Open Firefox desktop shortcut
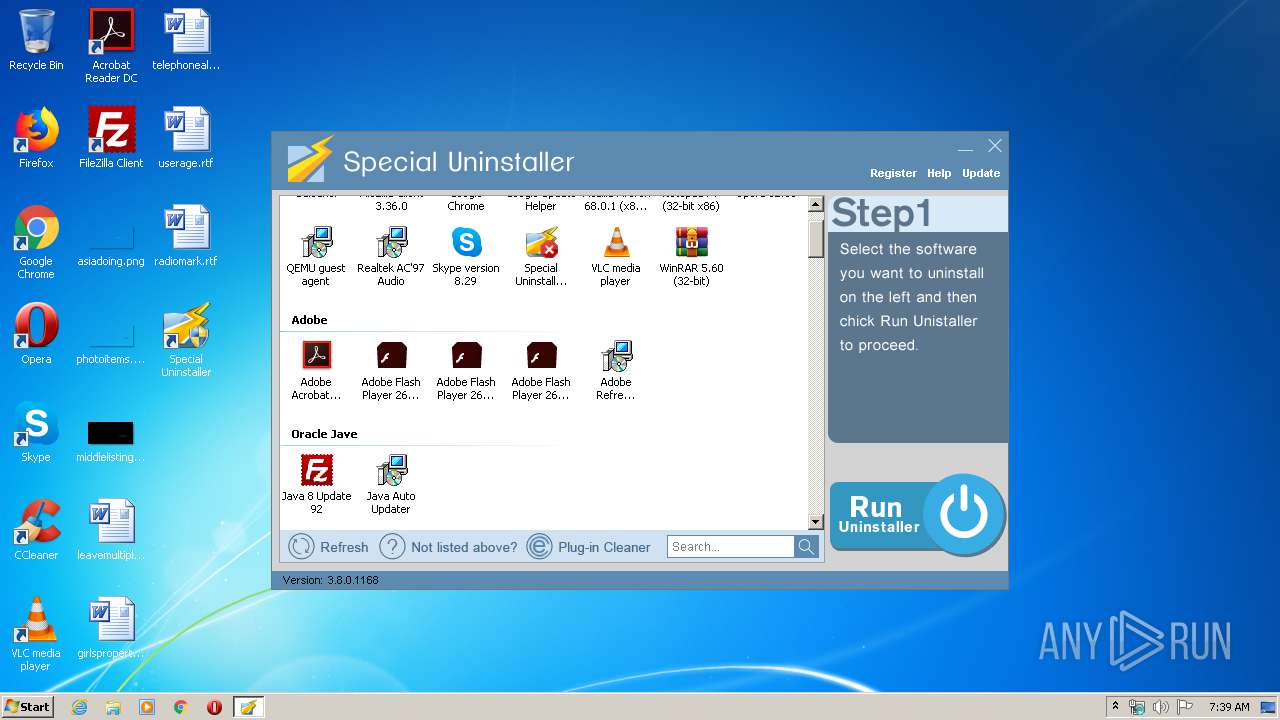The height and width of the screenshot is (720, 1280). 36,138
